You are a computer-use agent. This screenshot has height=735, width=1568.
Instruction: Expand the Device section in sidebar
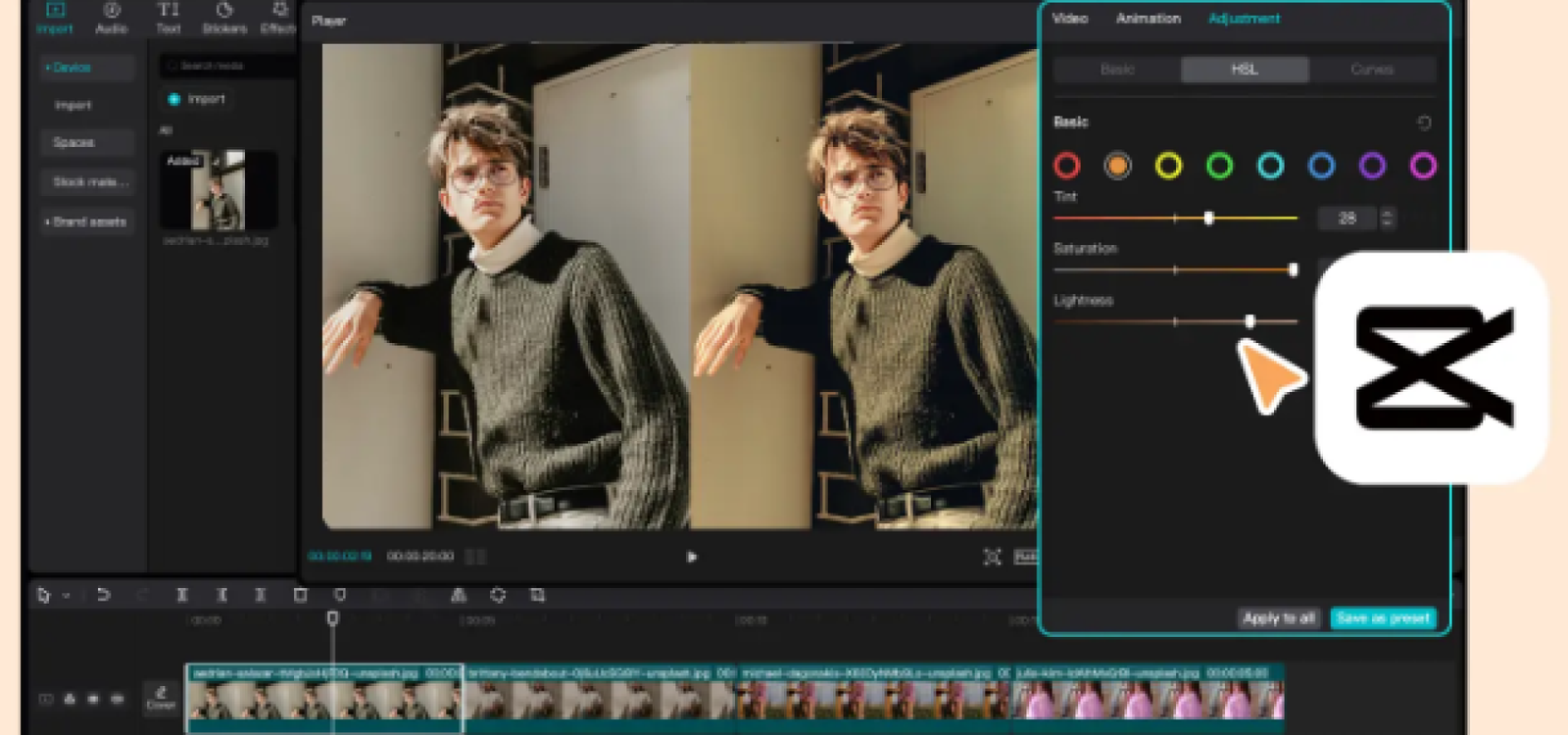(69, 68)
